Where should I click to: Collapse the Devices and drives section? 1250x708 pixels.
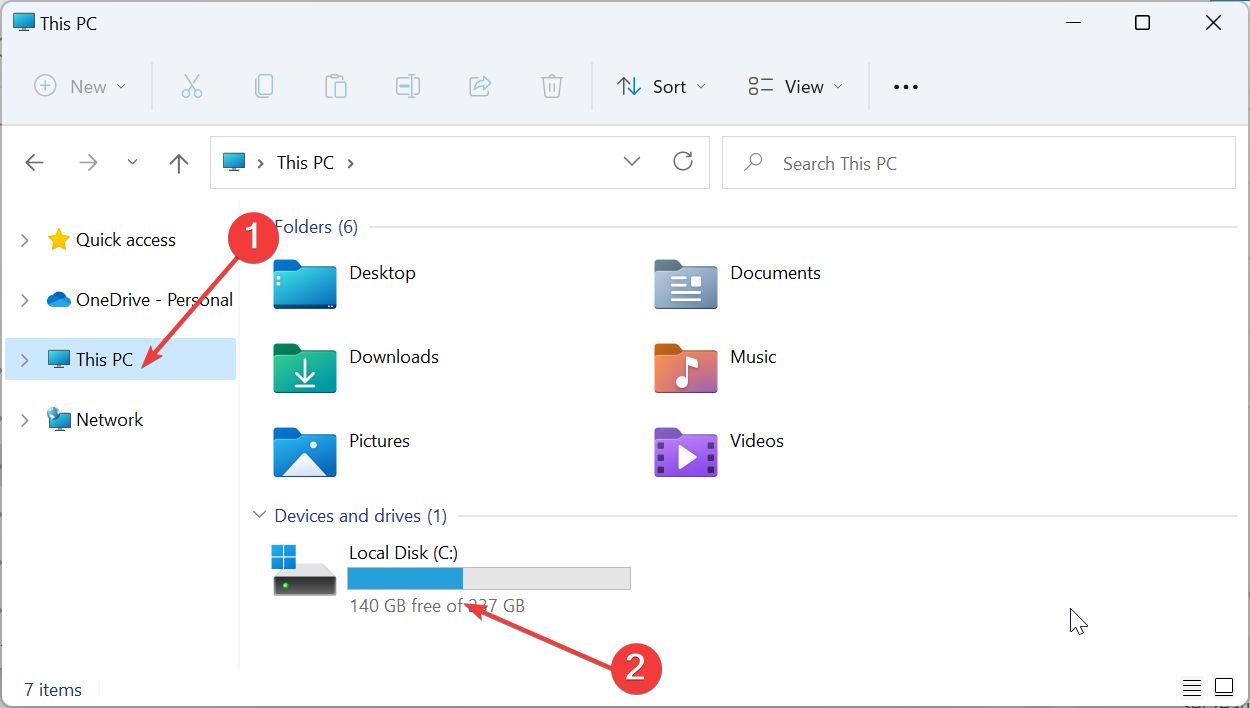tap(259, 515)
